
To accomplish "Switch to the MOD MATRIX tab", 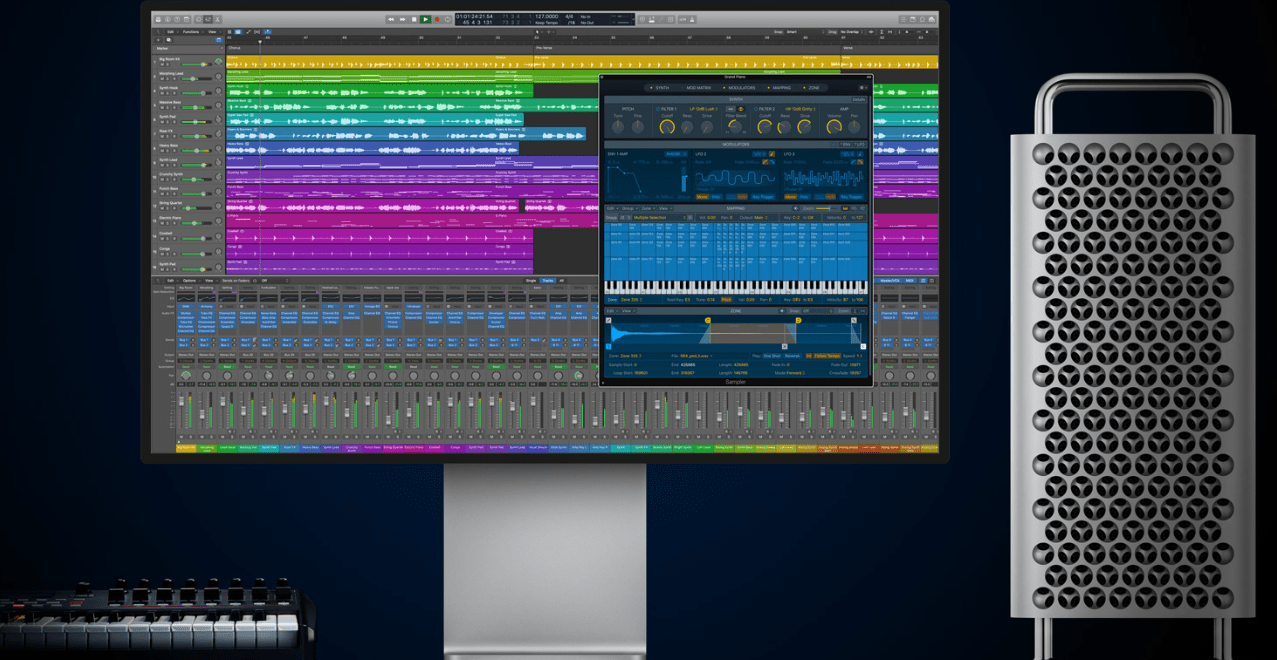I will (x=697, y=88).
